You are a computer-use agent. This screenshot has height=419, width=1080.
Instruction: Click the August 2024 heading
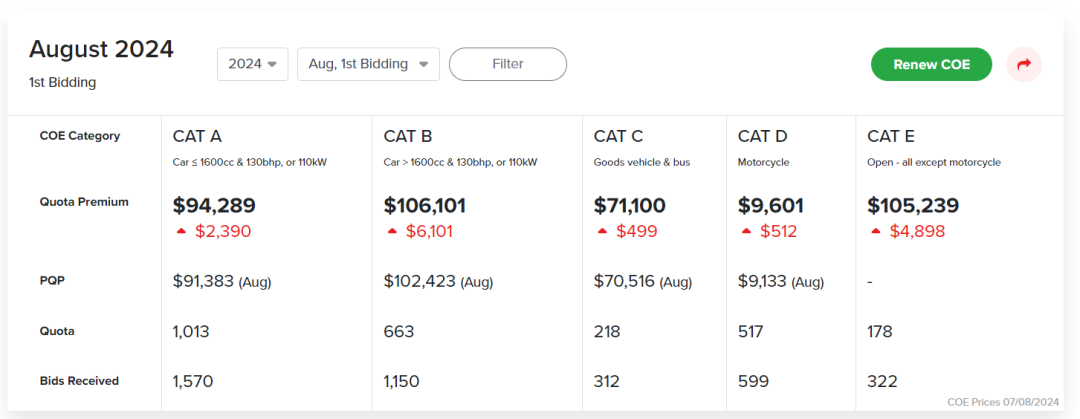click(x=101, y=49)
